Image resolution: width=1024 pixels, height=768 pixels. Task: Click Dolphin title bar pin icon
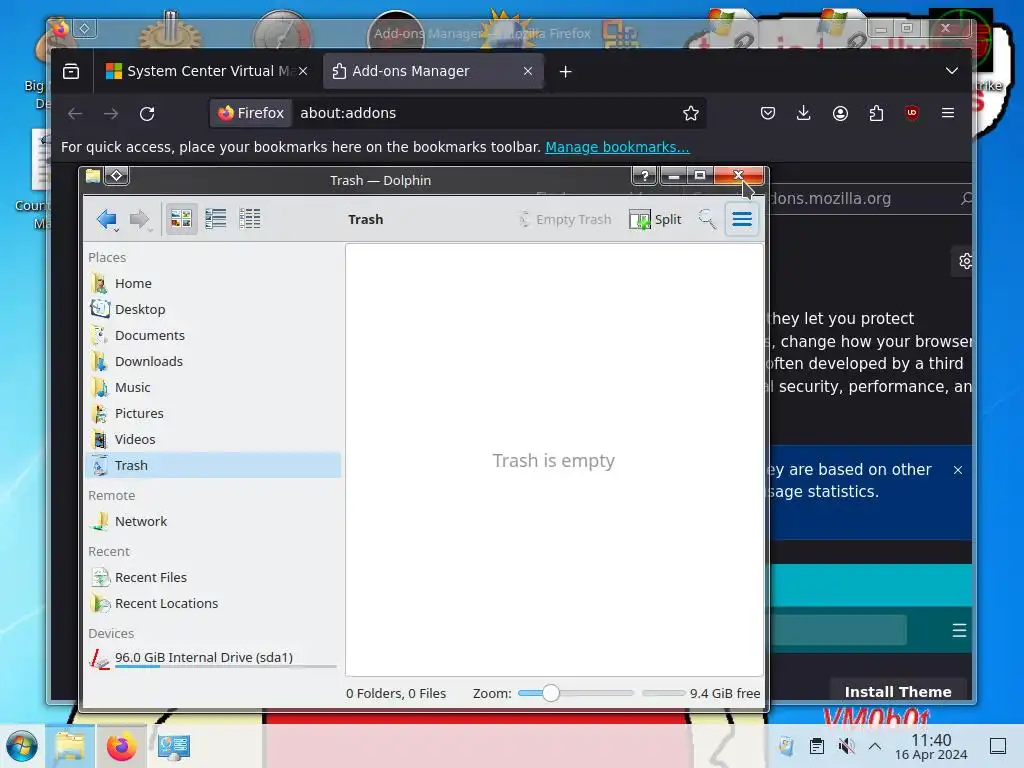[116, 176]
